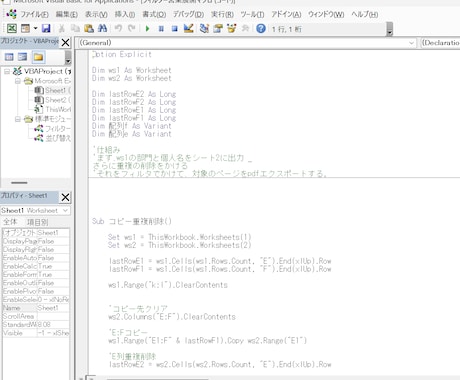The width and height of the screenshot is (460, 380).
Task: Open Project Explorer toolbar icon
Action: tap(204, 28)
